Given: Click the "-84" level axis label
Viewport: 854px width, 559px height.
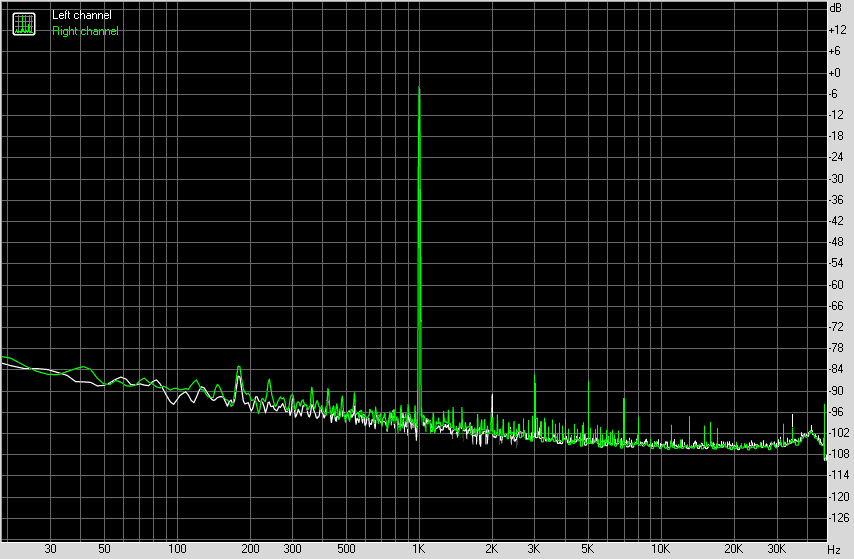Looking at the screenshot, I should tap(836, 369).
